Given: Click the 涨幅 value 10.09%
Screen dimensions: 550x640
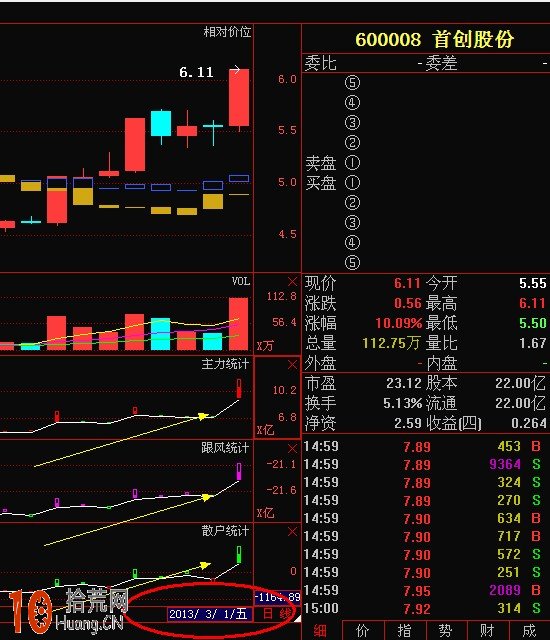Looking at the screenshot, I should 399,323.
